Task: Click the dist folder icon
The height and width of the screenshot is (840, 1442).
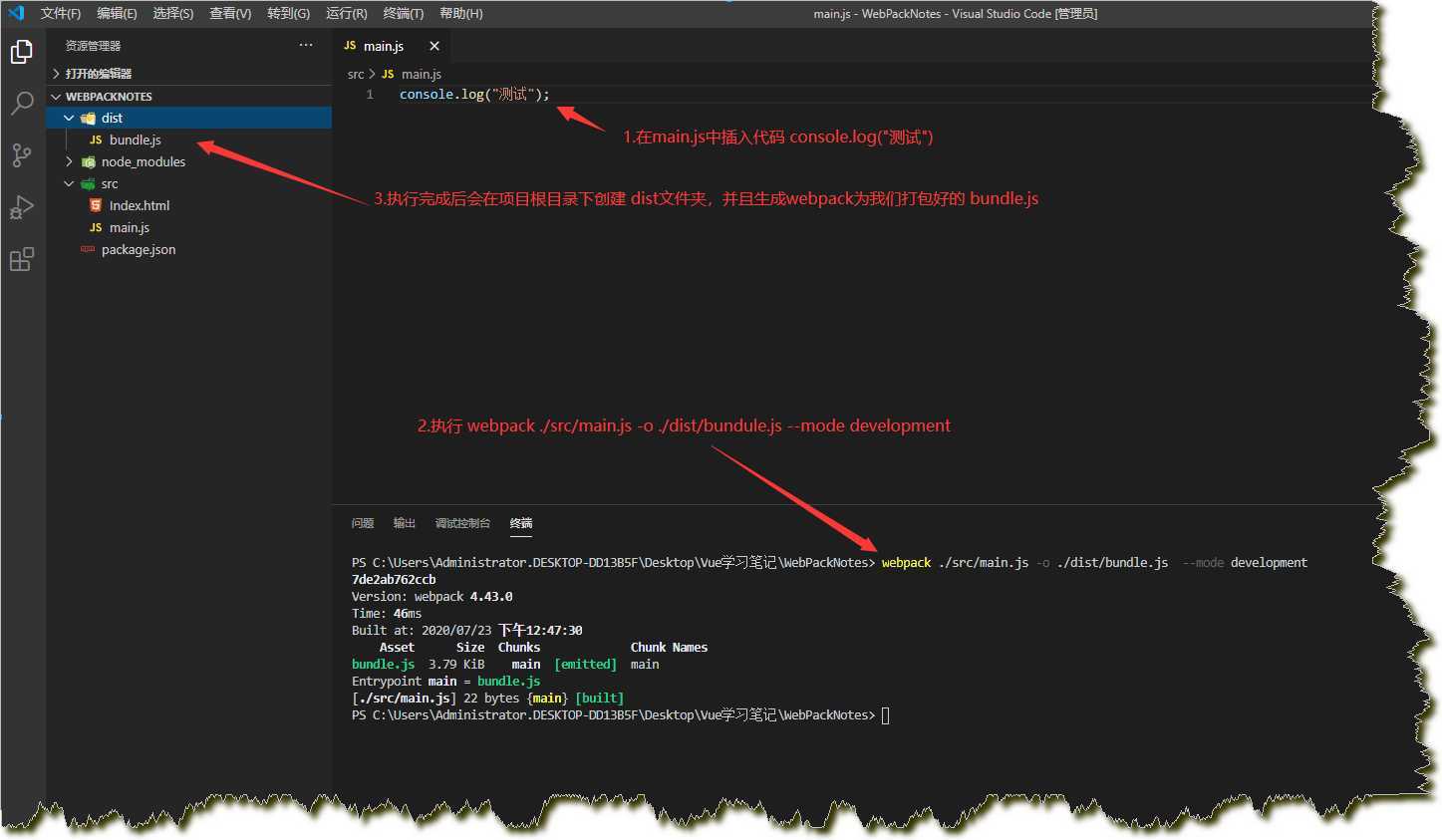Action: coord(88,119)
